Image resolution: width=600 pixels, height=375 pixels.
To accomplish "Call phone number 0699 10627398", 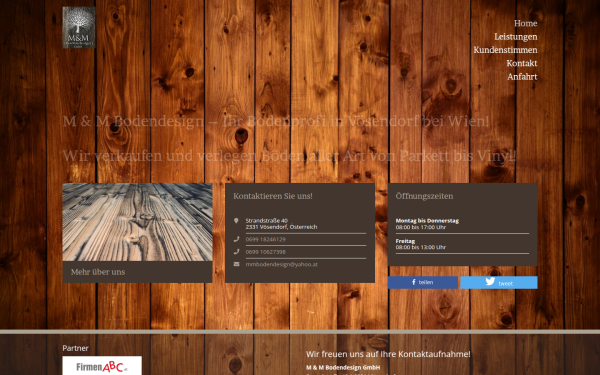I will (266, 252).
